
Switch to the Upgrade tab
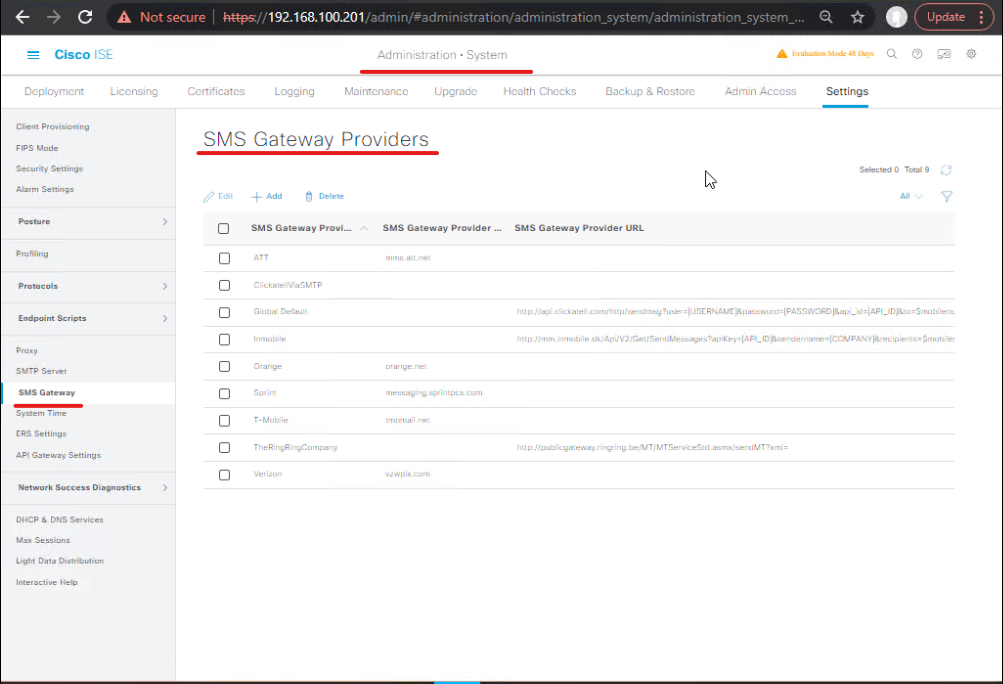coord(455,91)
